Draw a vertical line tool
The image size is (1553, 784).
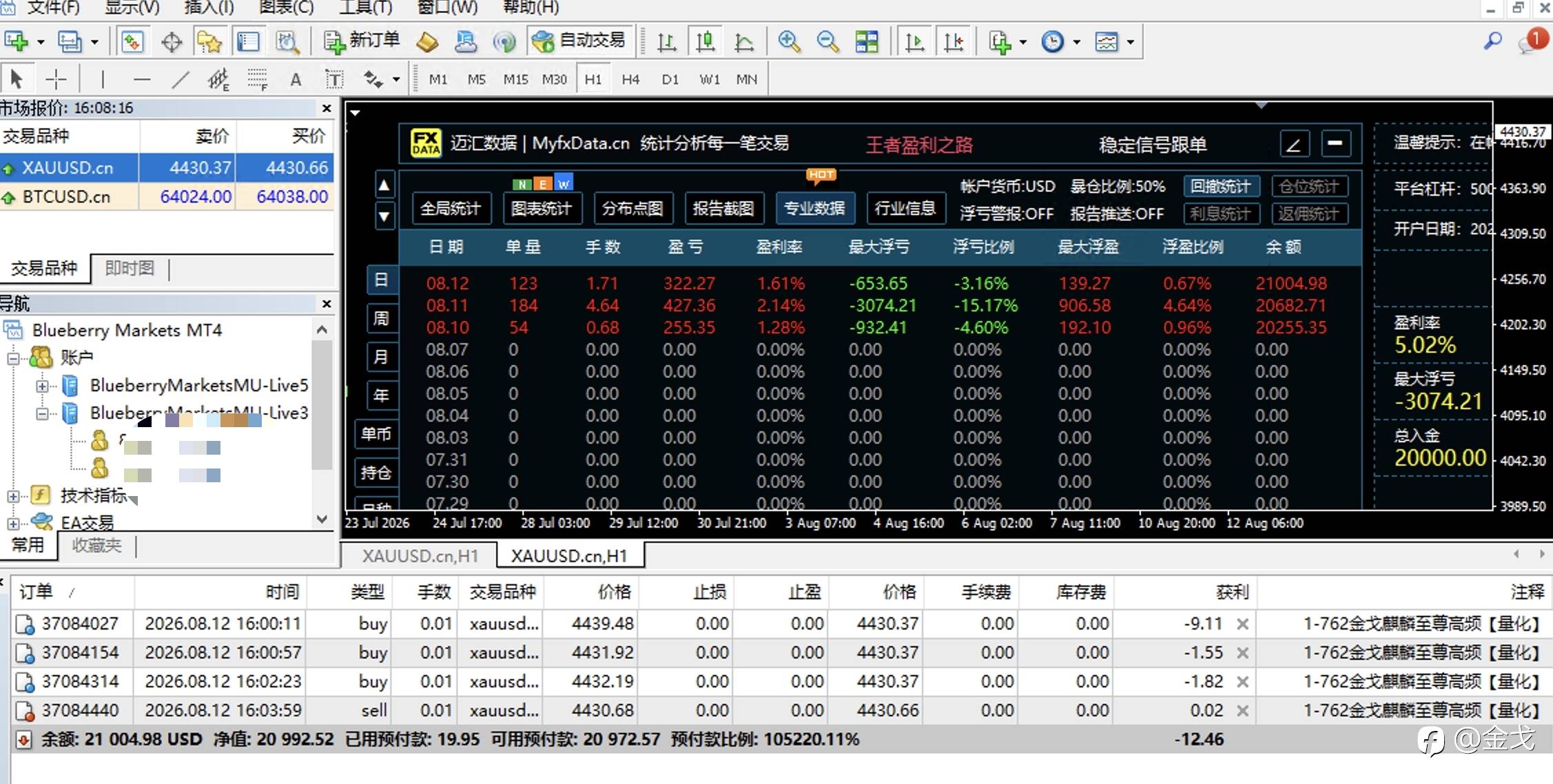coord(103,79)
